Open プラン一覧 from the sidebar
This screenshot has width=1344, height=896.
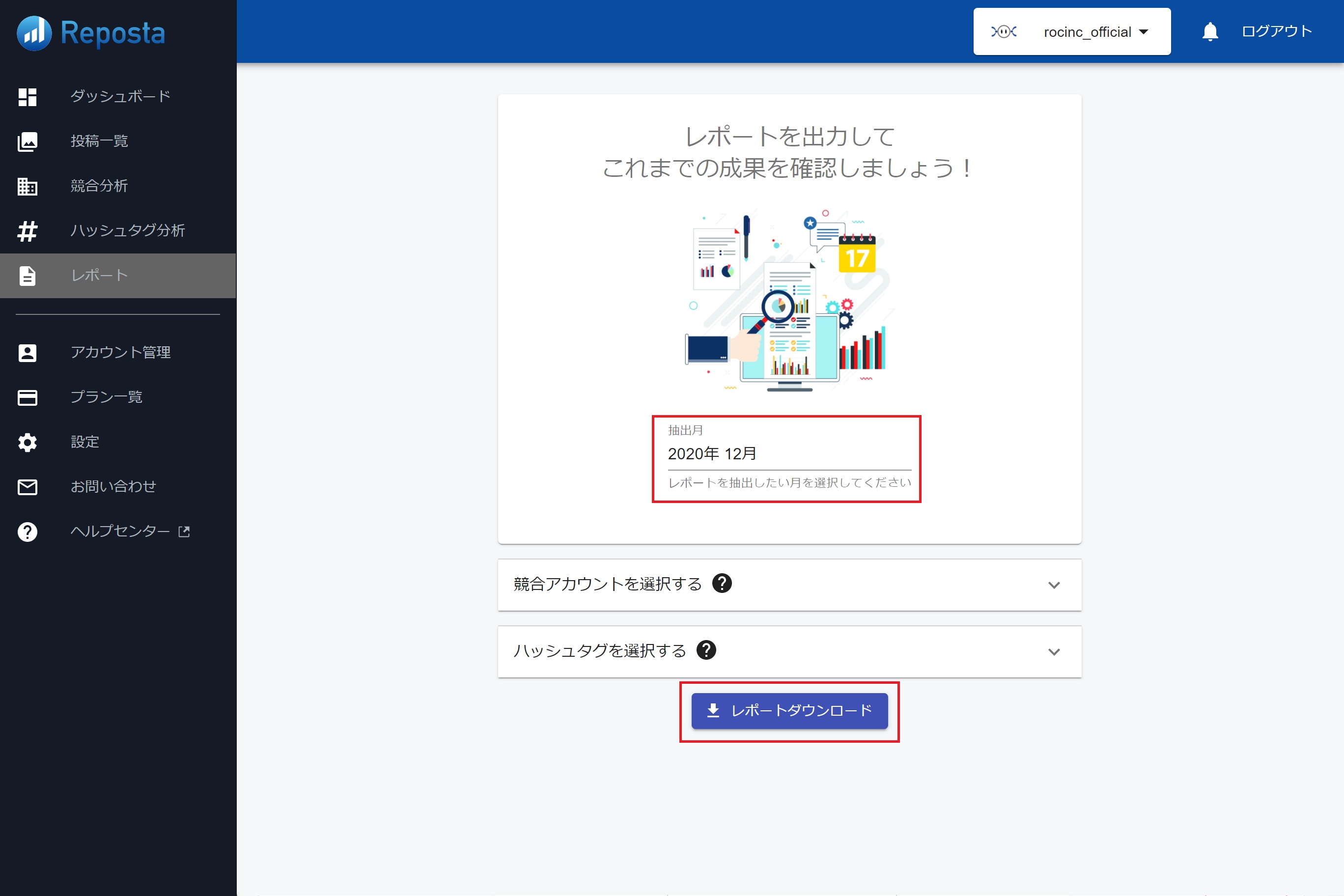[x=118, y=397]
